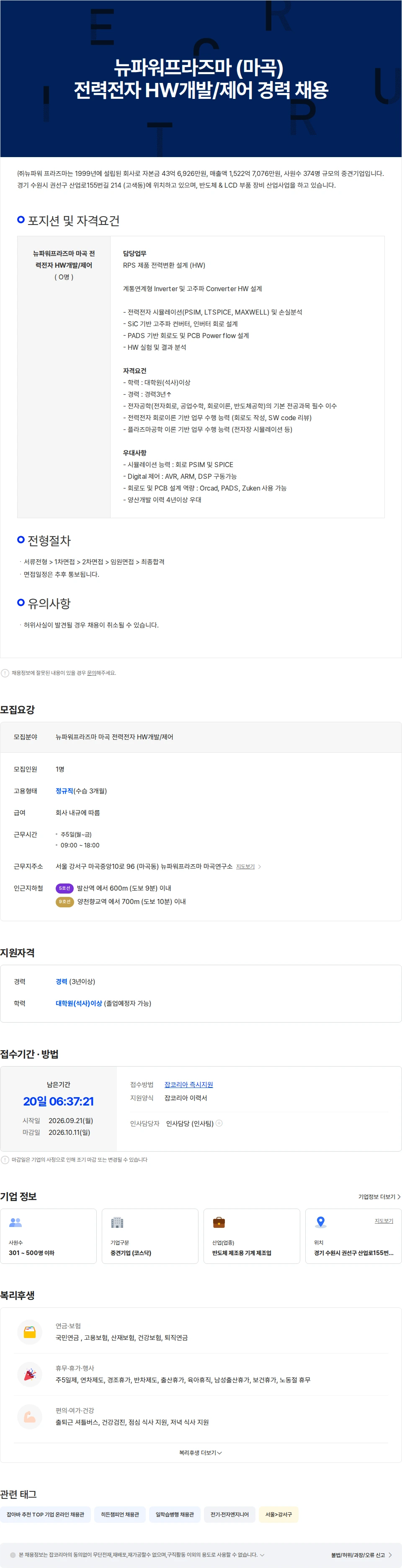The width and height of the screenshot is (402, 1568).
Task: Click the 편의·여가·건강 muscle icon
Action: (30, 1416)
